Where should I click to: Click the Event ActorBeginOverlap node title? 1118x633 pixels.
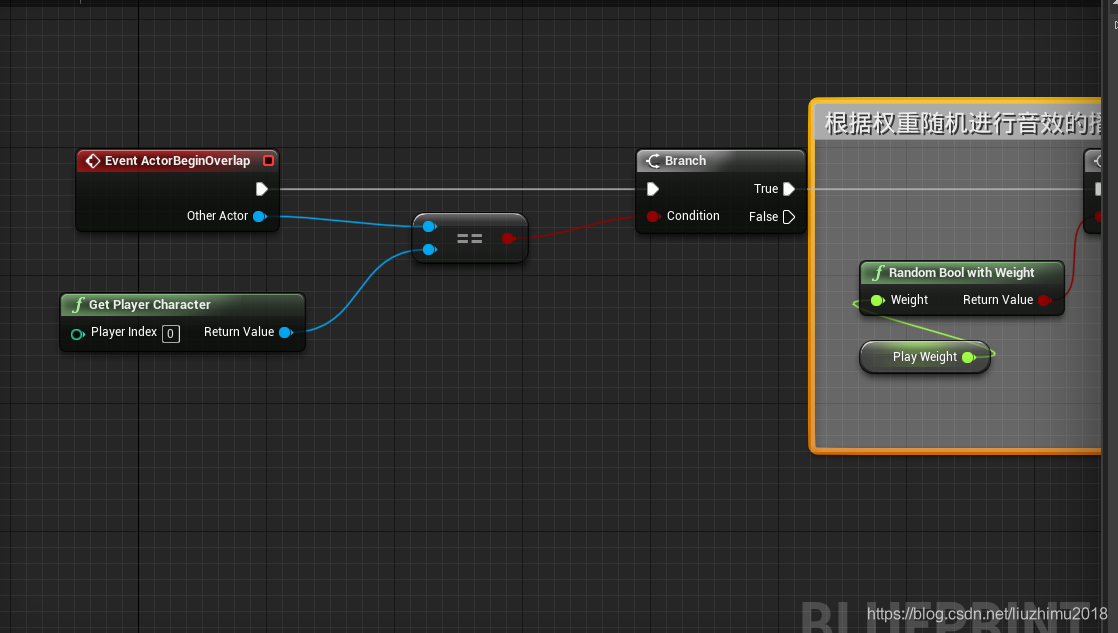(x=177, y=161)
